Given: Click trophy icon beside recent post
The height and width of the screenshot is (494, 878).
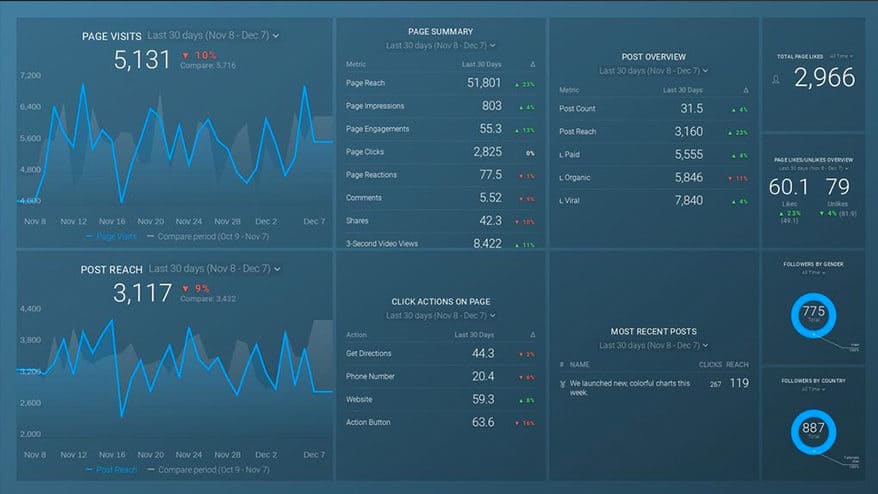Looking at the screenshot, I should [x=562, y=384].
